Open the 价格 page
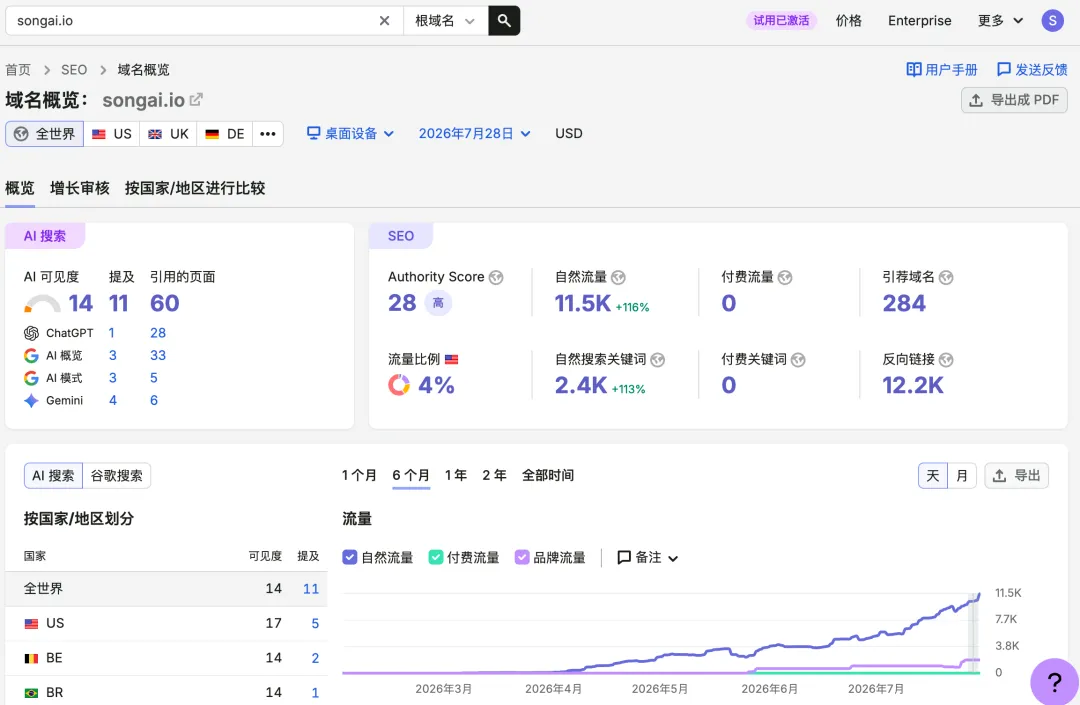This screenshot has width=1080, height=705. [x=849, y=21]
